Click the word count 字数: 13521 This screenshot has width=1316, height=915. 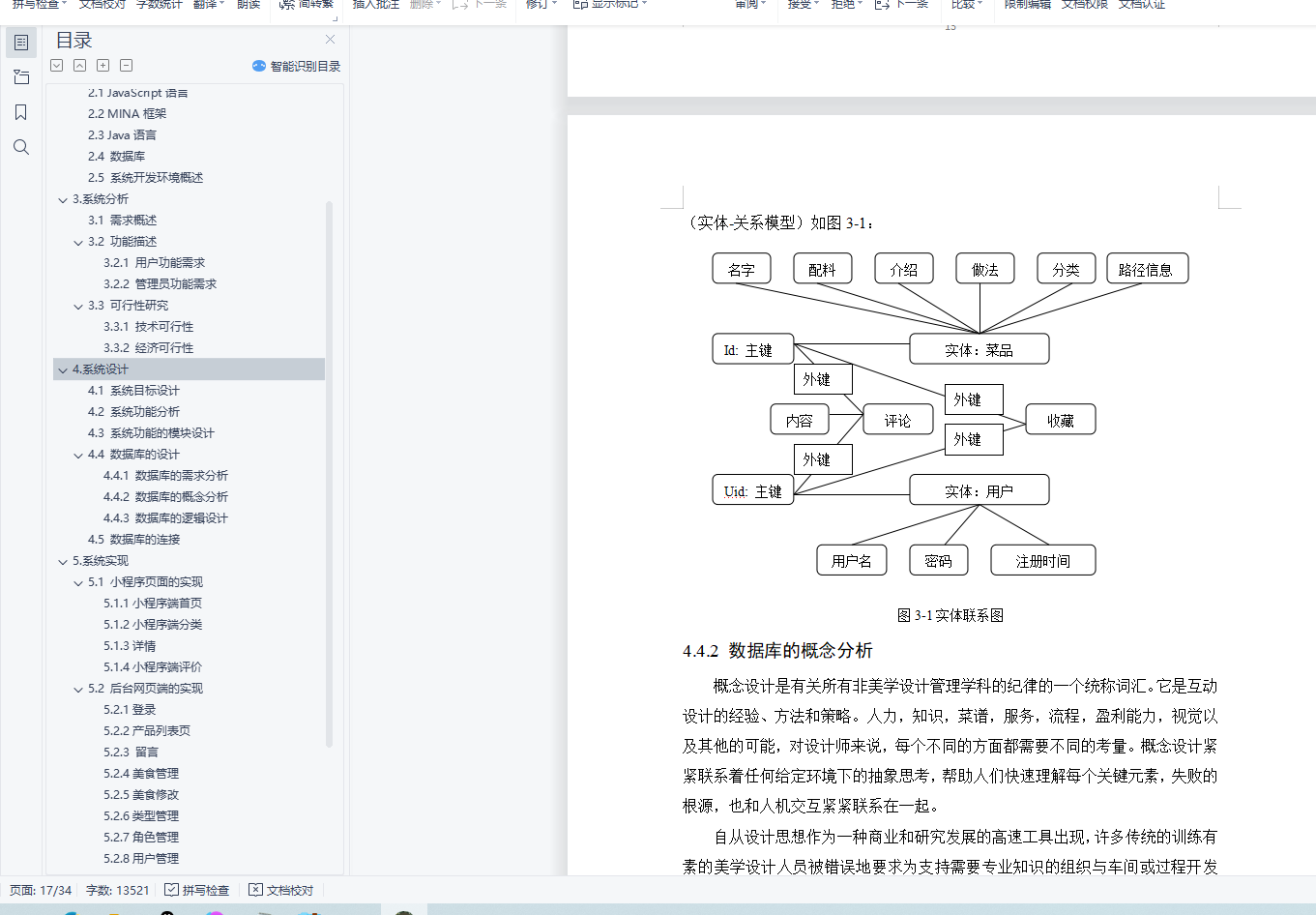coord(118,890)
